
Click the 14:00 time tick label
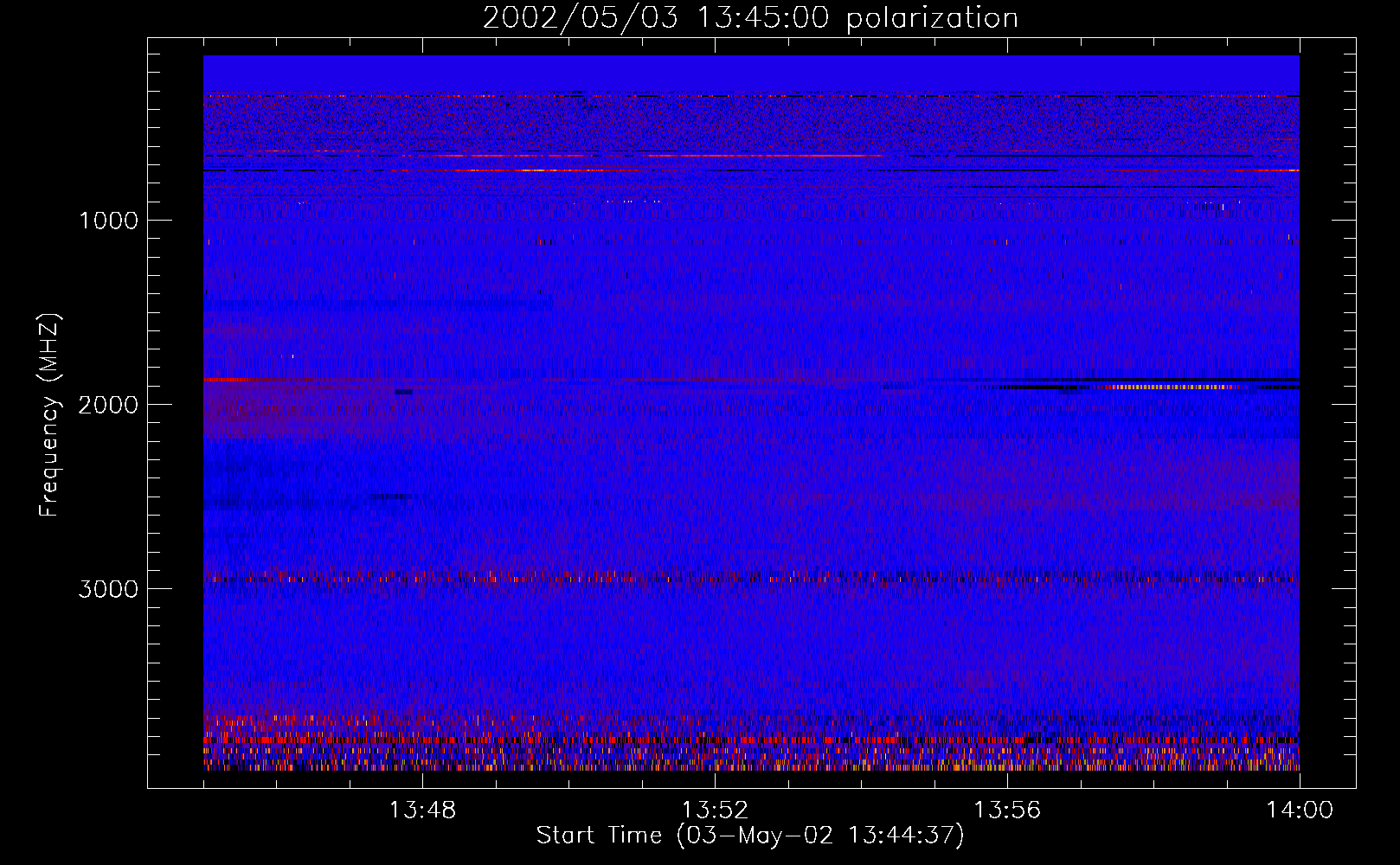tap(1300, 811)
